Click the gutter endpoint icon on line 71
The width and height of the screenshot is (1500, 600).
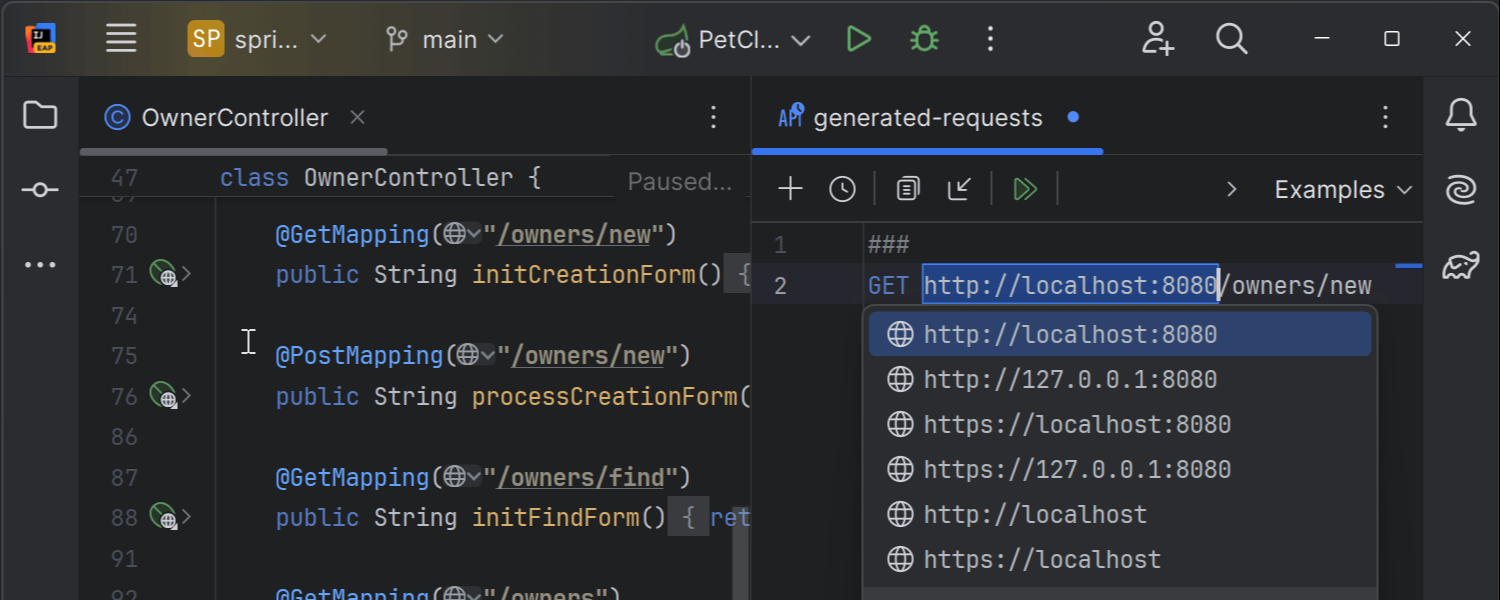(162, 274)
